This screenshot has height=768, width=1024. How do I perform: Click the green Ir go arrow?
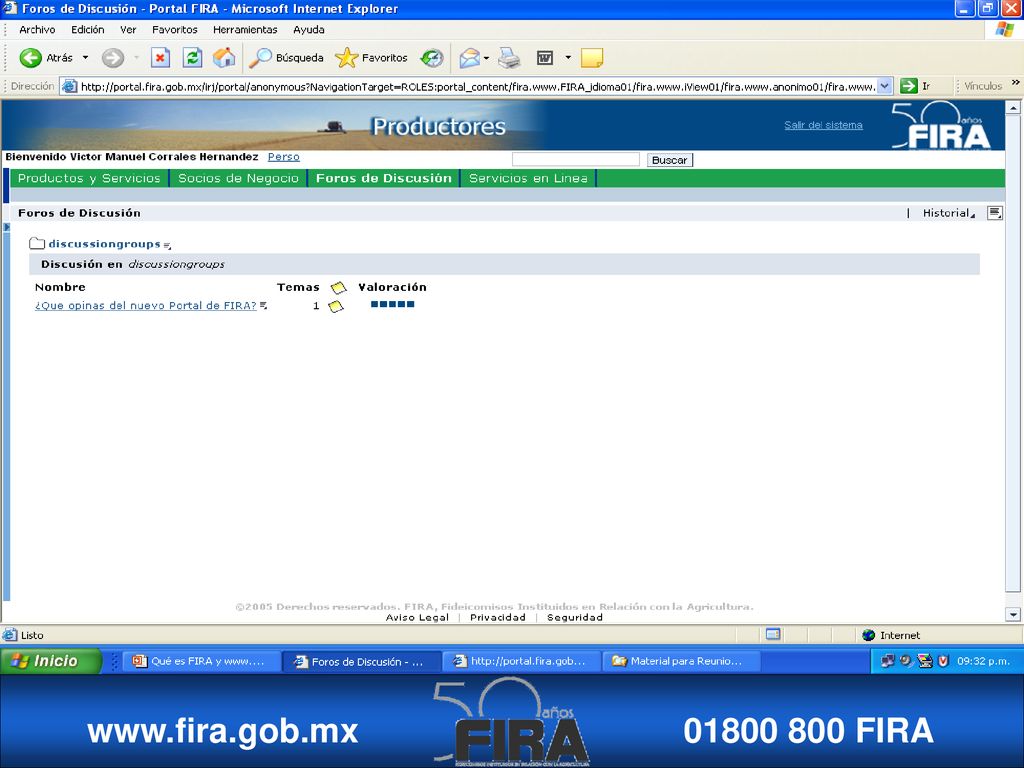coord(908,86)
